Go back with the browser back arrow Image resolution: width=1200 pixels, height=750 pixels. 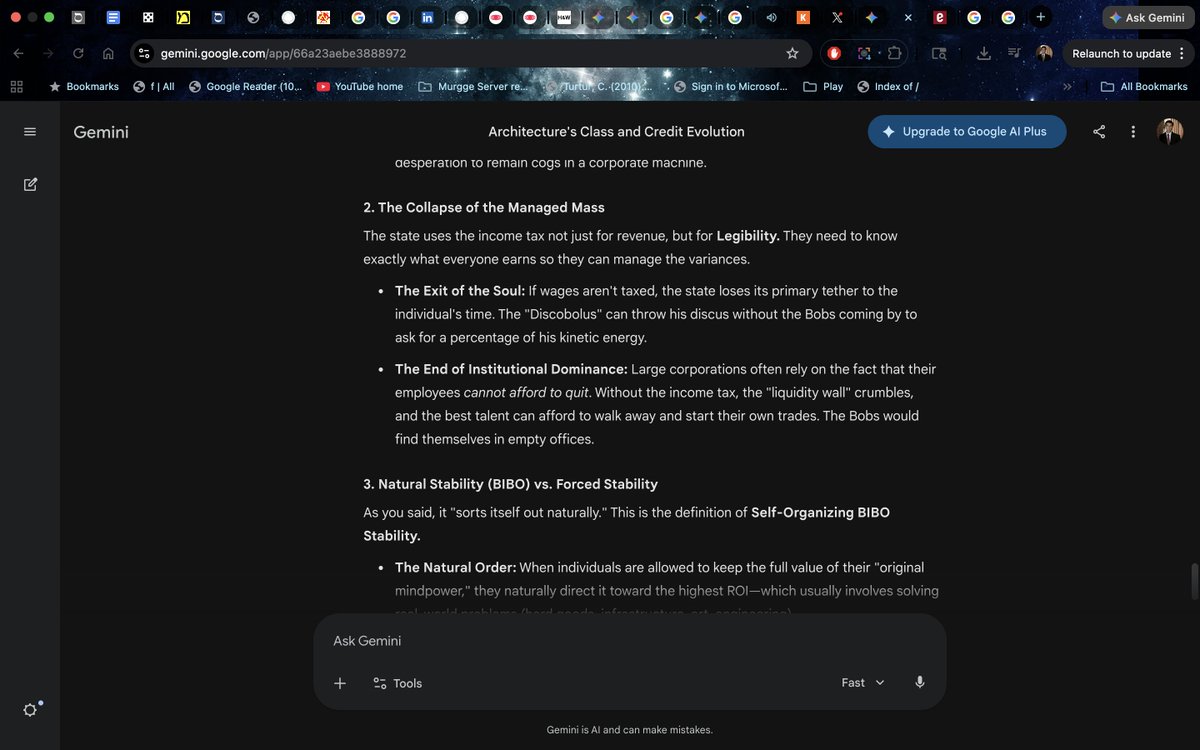point(18,53)
